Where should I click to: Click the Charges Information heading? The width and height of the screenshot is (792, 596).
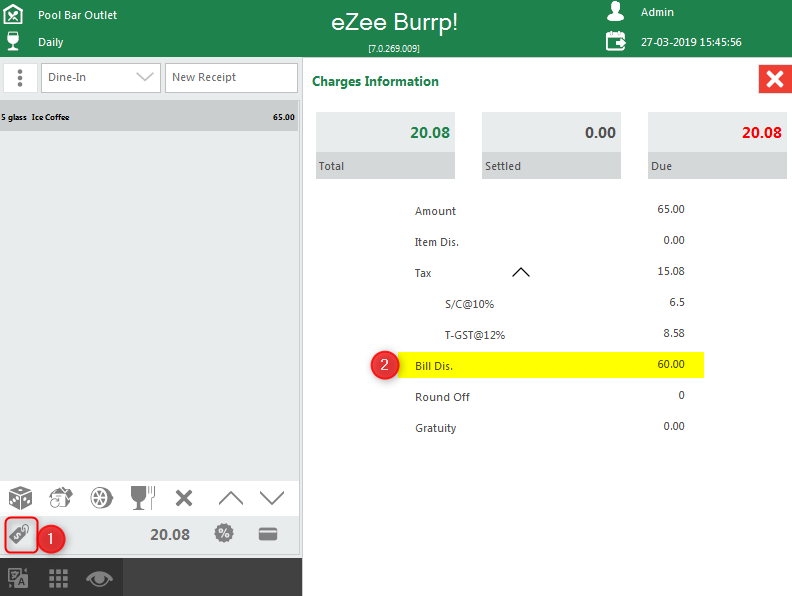[x=375, y=81]
